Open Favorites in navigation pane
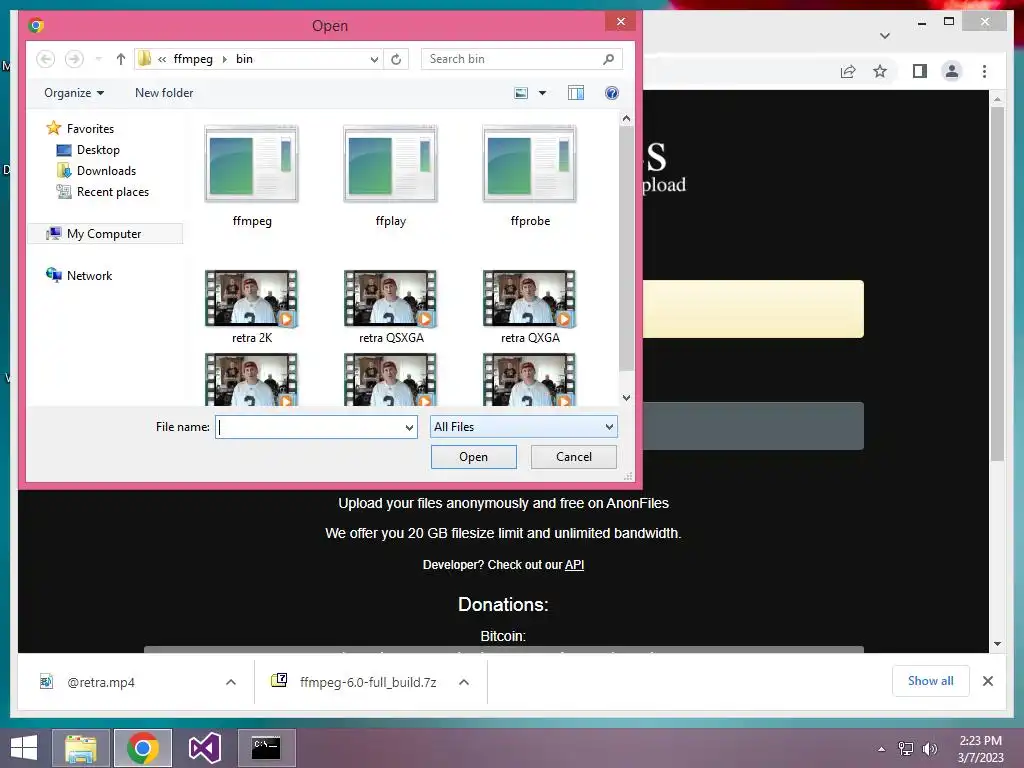 (80, 129)
